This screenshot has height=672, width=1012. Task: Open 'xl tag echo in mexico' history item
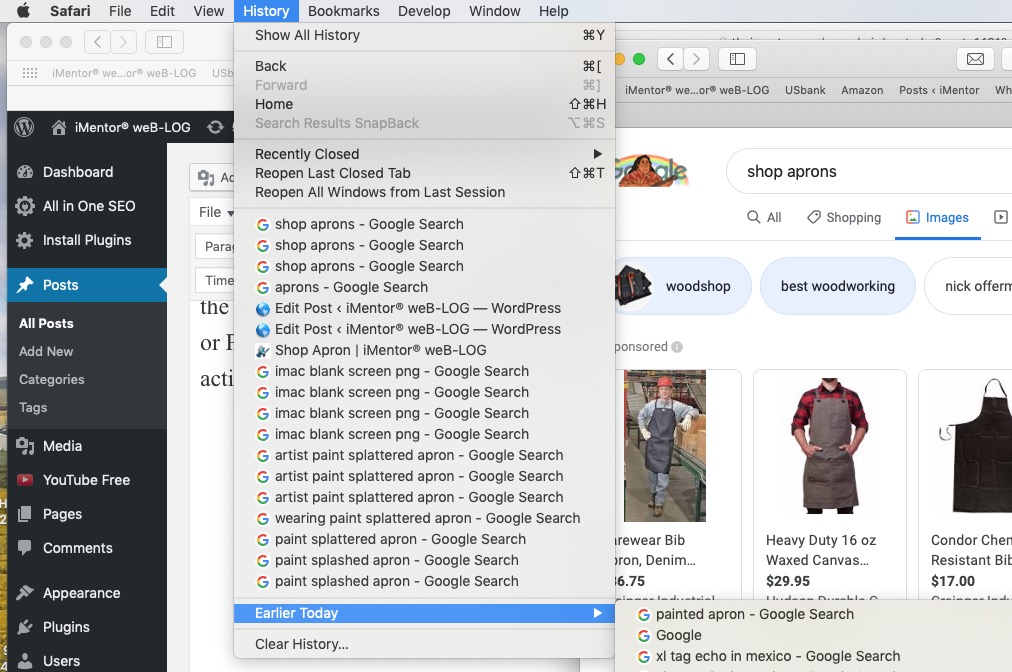tap(813, 657)
